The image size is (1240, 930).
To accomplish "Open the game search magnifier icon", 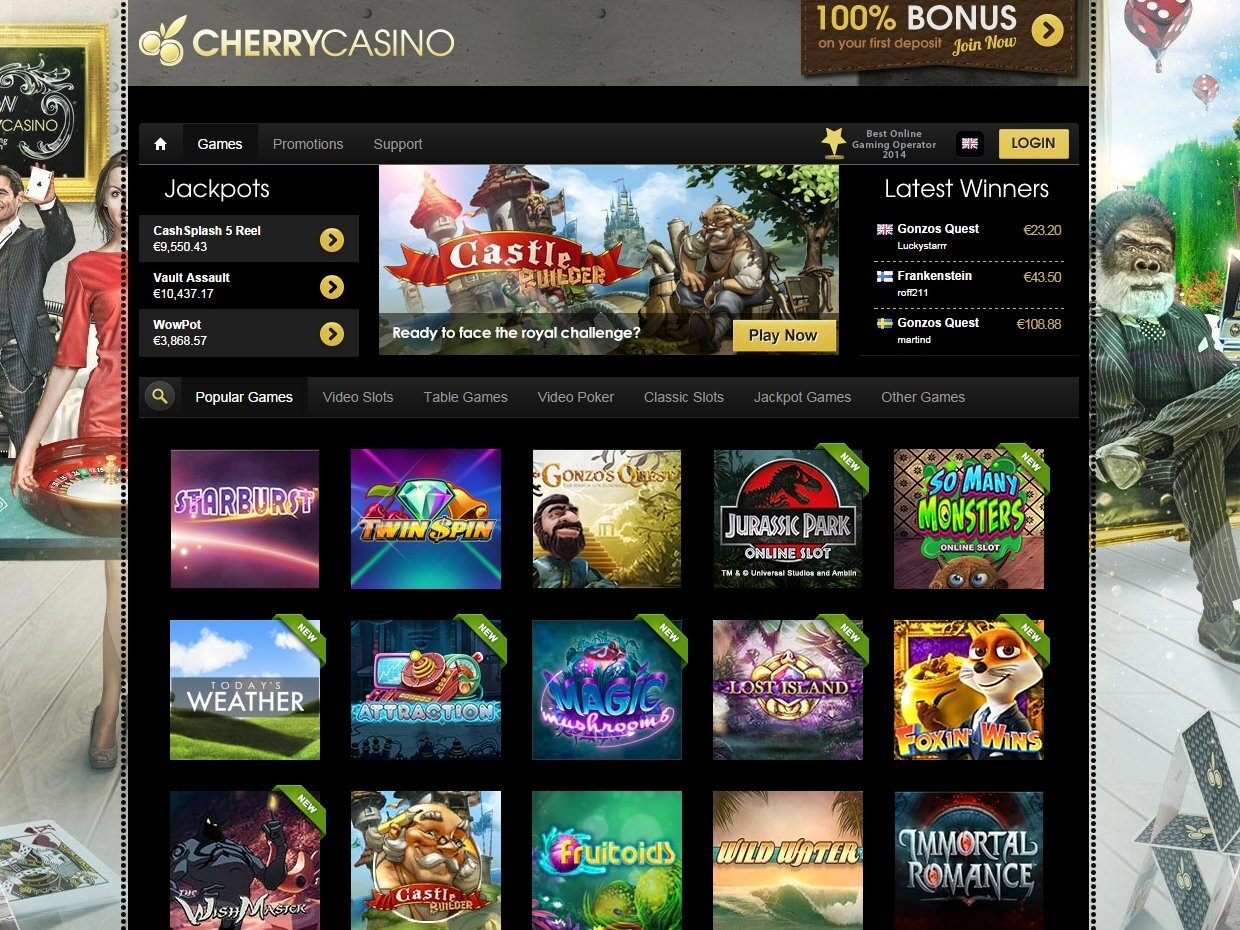I will [160, 397].
